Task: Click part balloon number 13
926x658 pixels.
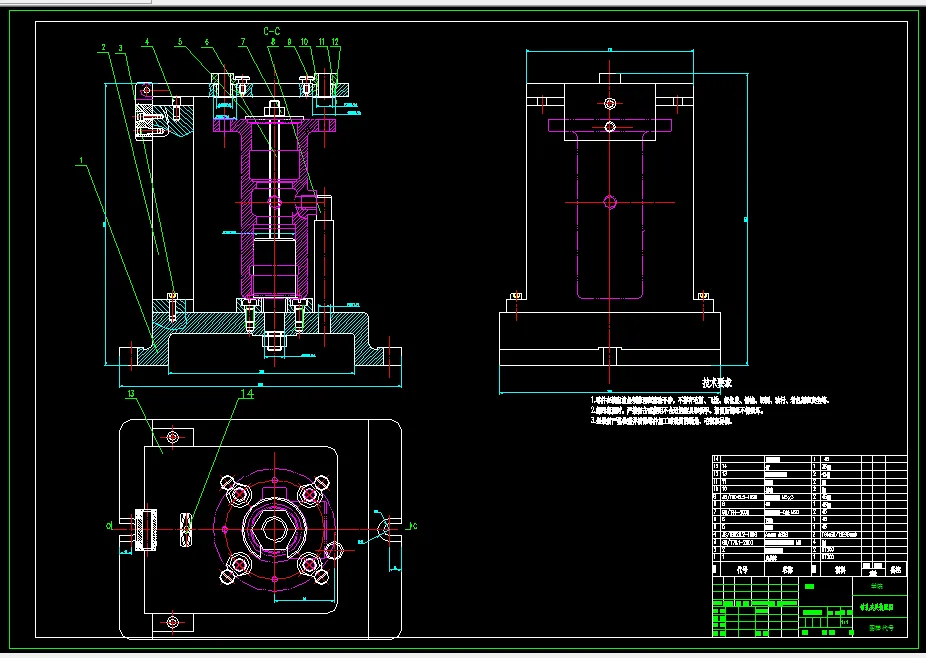Action: click(x=131, y=393)
